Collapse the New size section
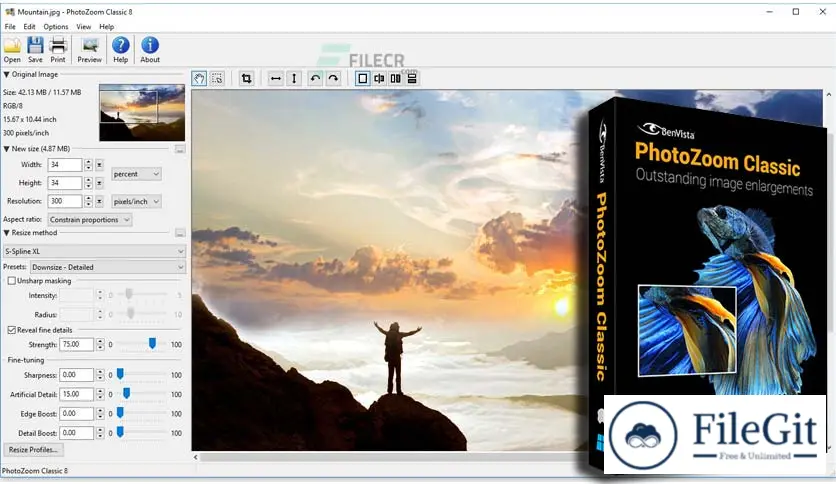This screenshot has height=484, width=836. coord(6,149)
